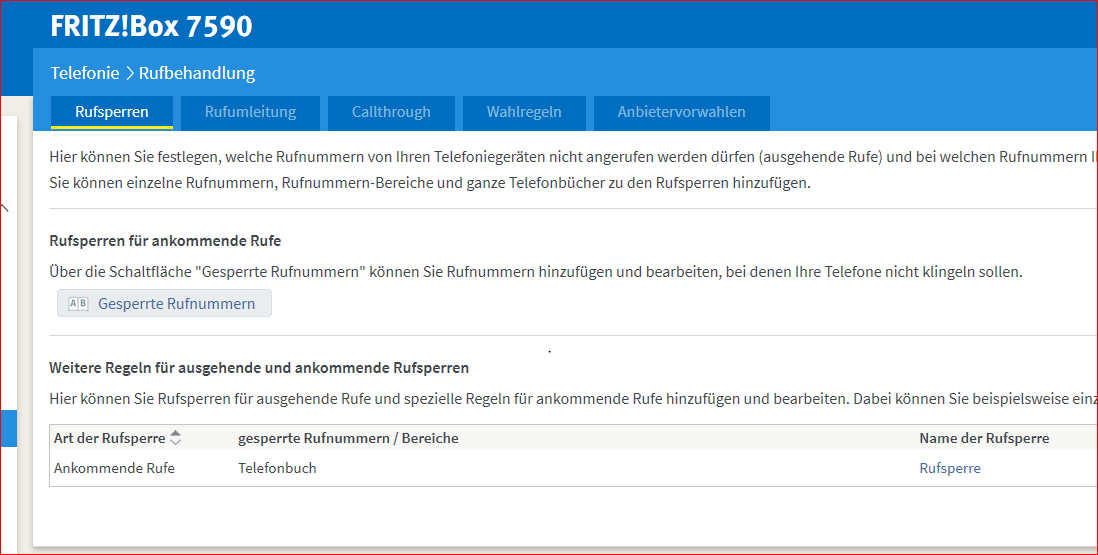Select the Callthrough tab
The width and height of the screenshot is (1098, 555).
point(391,112)
